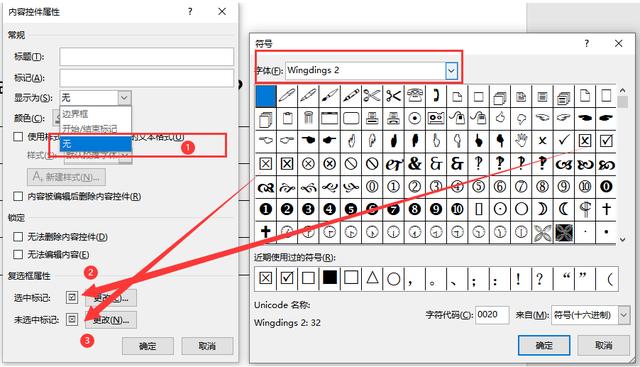Pick the printer symbol in second row
The width and height of the screenshot is (640, 367).
coord(372,119)
